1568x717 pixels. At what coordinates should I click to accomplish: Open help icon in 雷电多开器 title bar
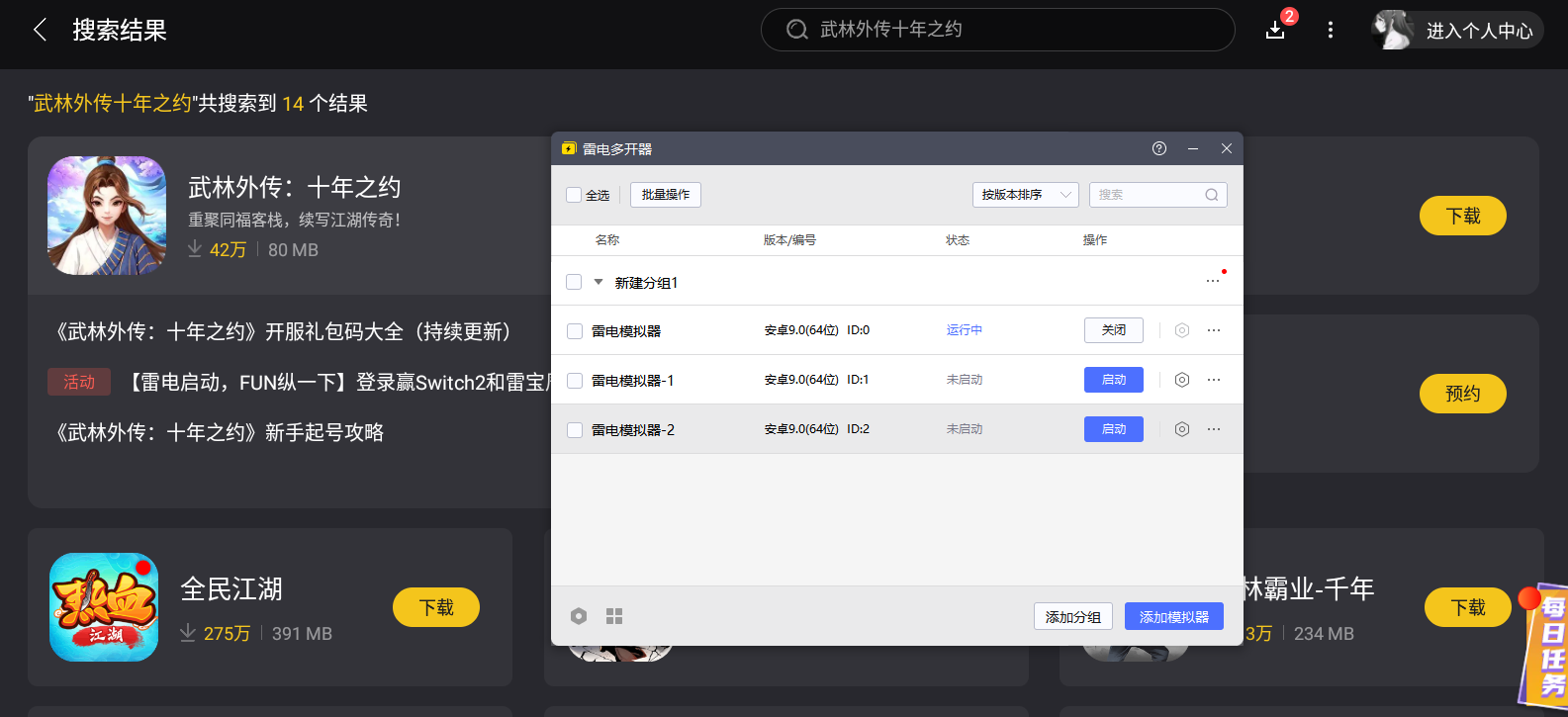[x=1159, y=148]
